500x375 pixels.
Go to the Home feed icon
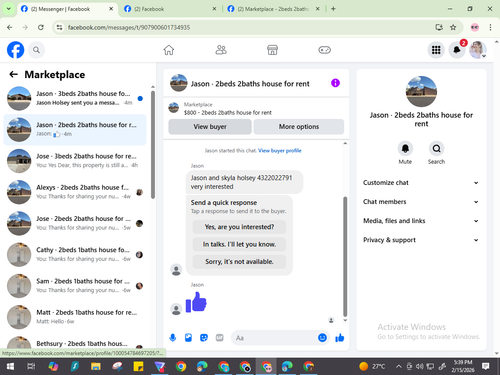click(169, 50)
